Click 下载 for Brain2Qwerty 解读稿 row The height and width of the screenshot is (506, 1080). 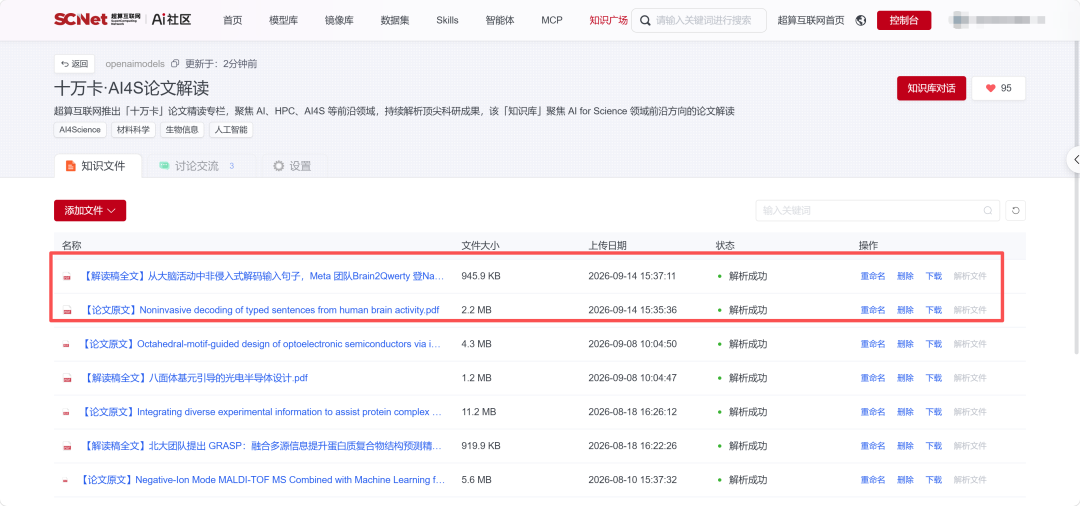pyautogui.click(x=933, y=276)
